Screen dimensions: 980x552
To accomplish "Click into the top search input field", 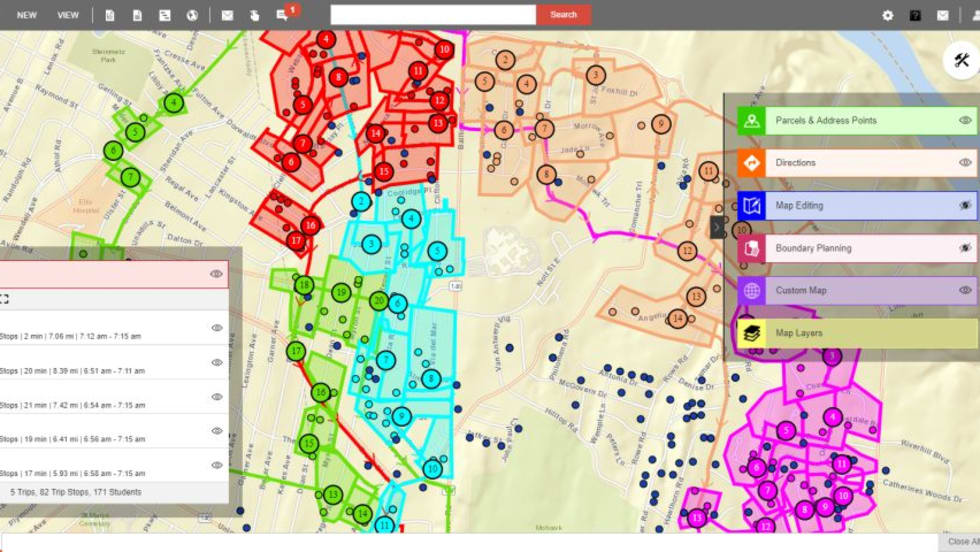I will [x=432, y=15].
